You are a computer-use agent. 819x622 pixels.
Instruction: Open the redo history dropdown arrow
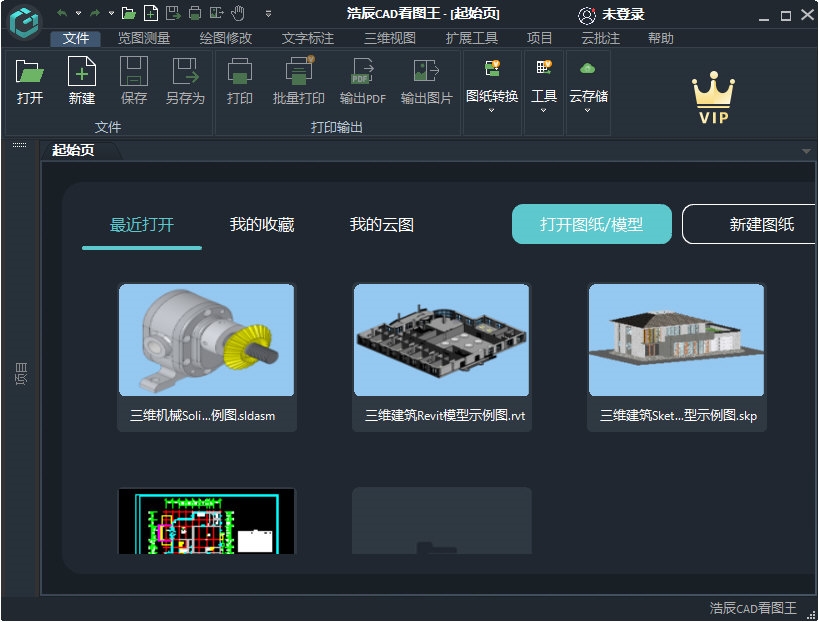[x=111, y=13]
